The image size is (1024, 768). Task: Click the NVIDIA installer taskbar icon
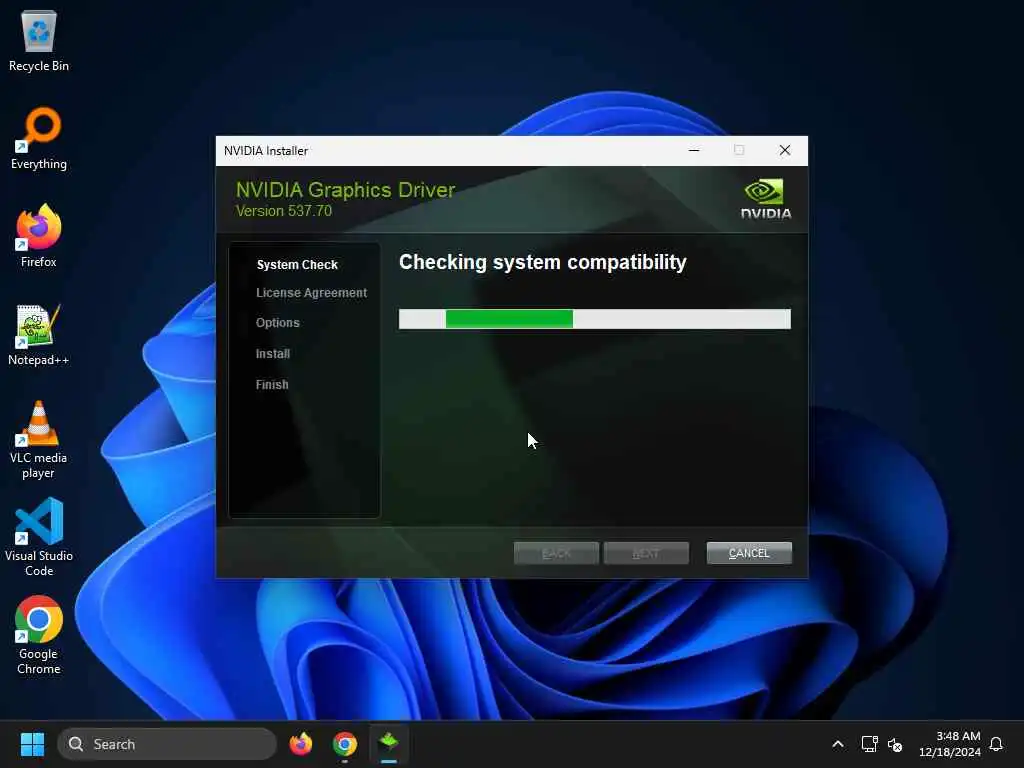point(389,744)
